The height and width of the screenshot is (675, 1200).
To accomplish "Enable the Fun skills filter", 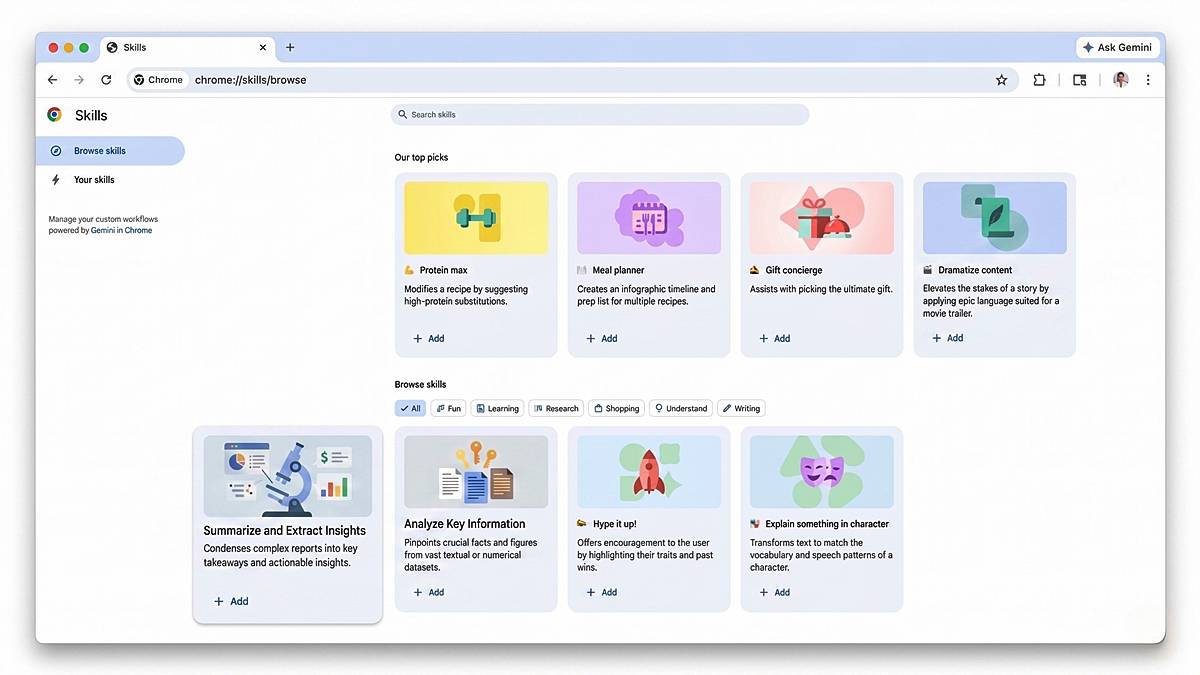I will [x=448, y=408].
